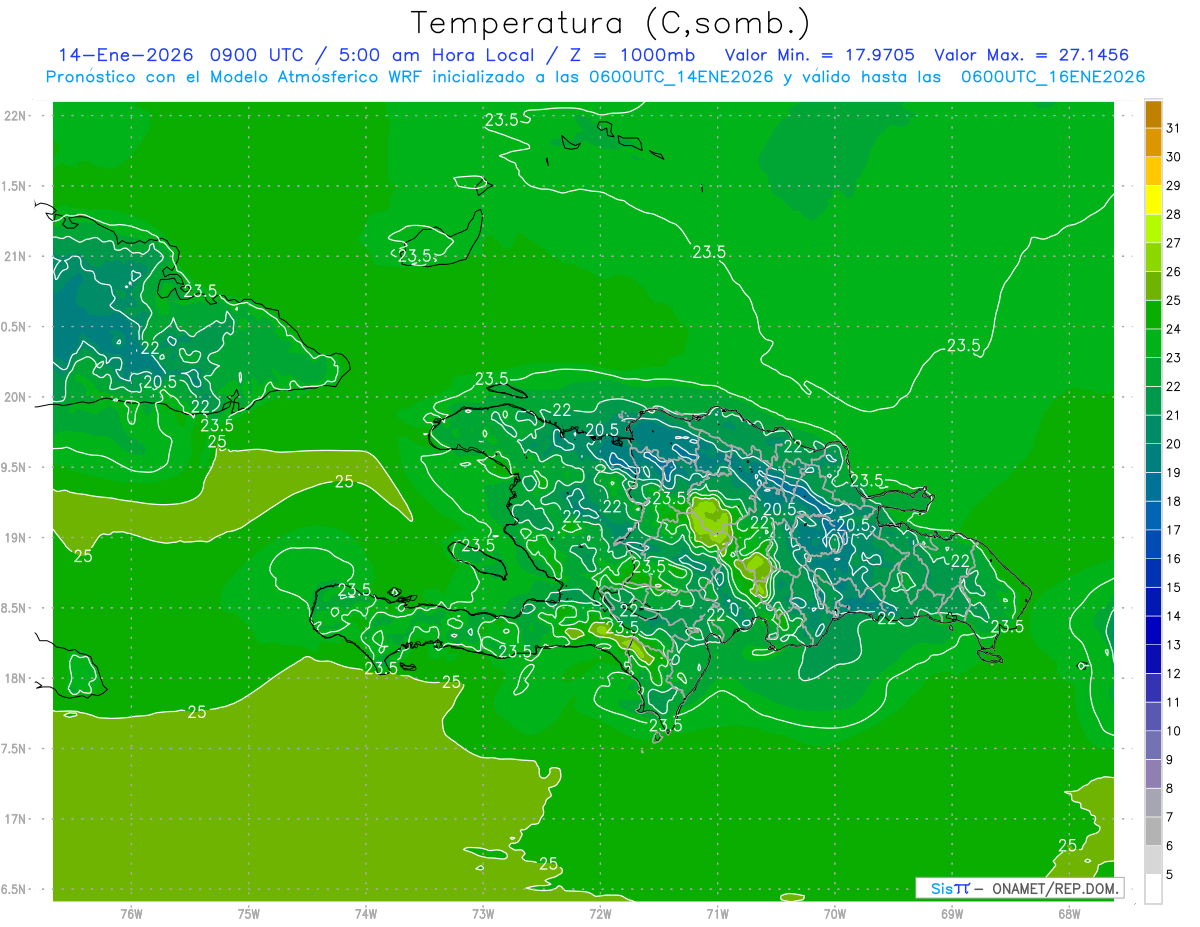Click the longitude axis label "75W"
This screenshot has height=927, width=1200.
coord(249,915)
